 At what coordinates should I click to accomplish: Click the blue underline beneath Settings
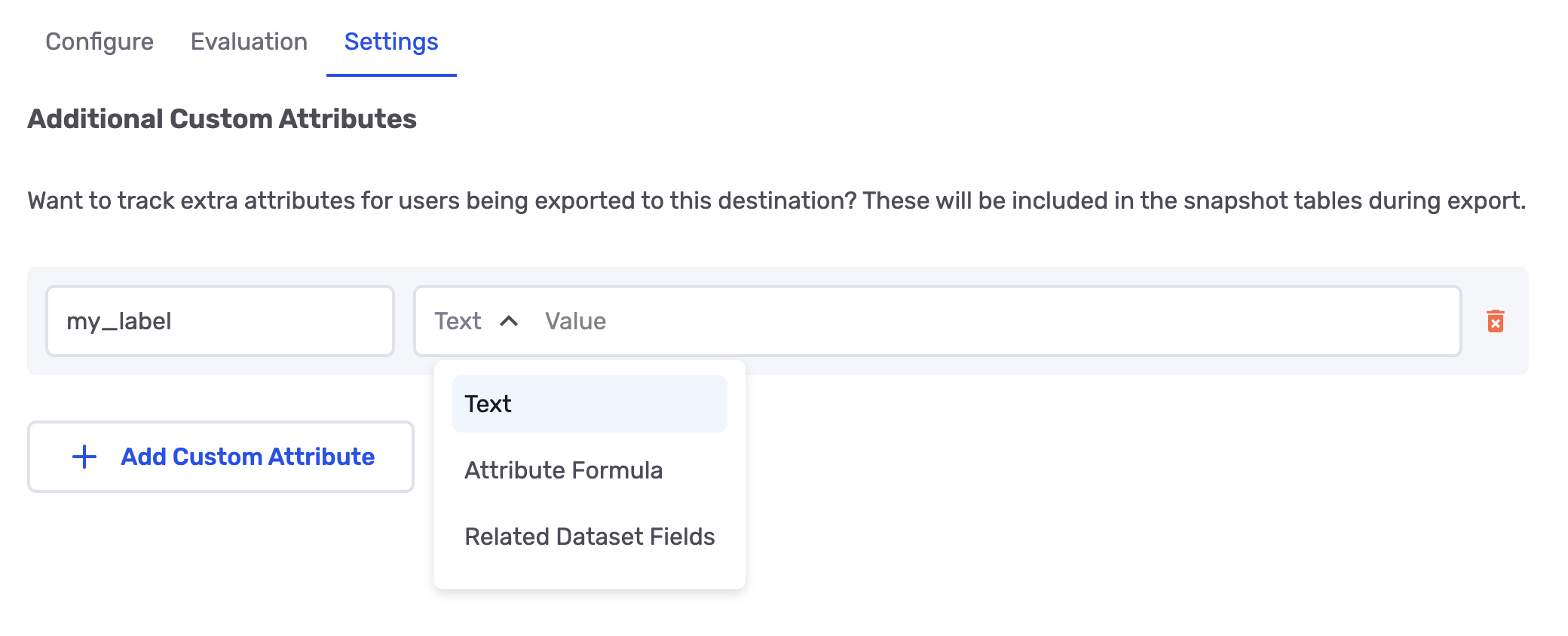pyautogui.click(x=391, y=75)
